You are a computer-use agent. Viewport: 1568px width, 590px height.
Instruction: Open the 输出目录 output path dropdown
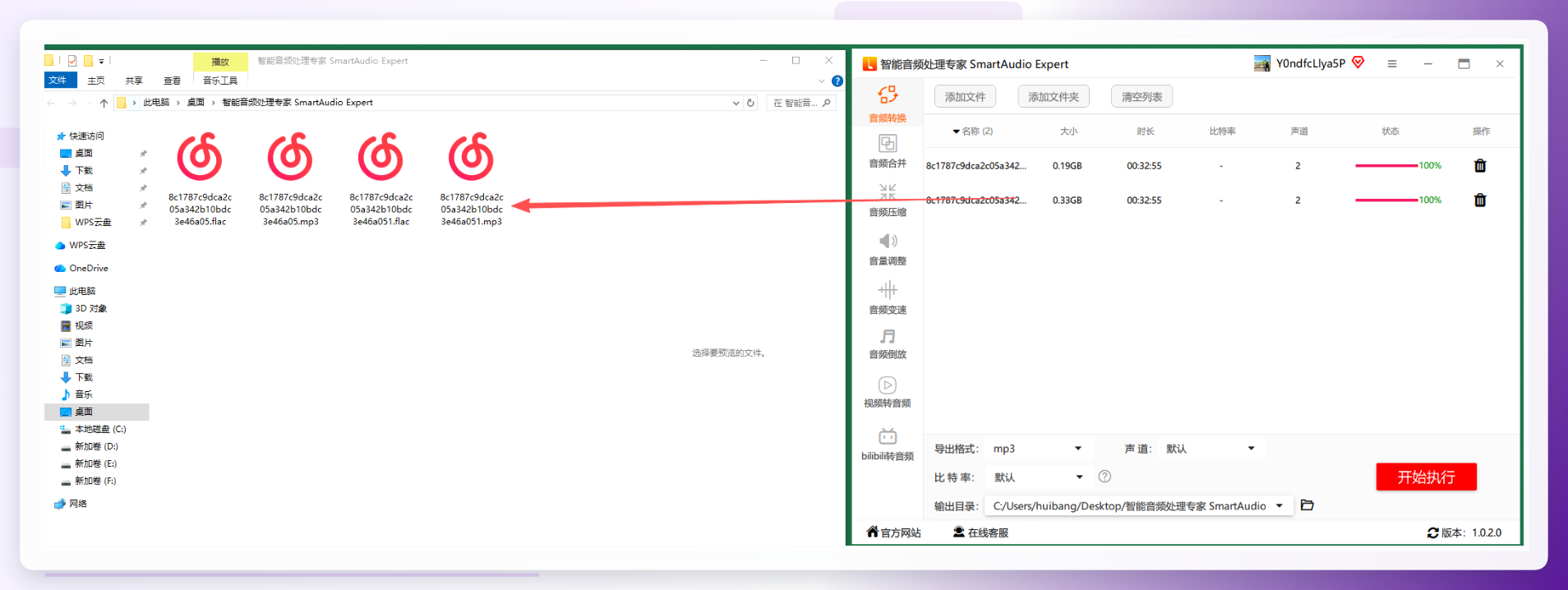(x=1140, y=505)
